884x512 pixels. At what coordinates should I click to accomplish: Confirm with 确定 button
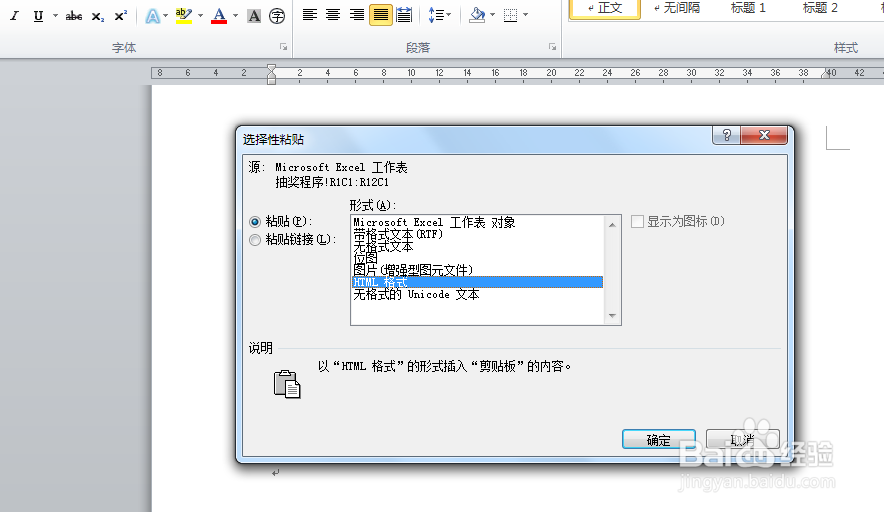[x=658, y=440]
